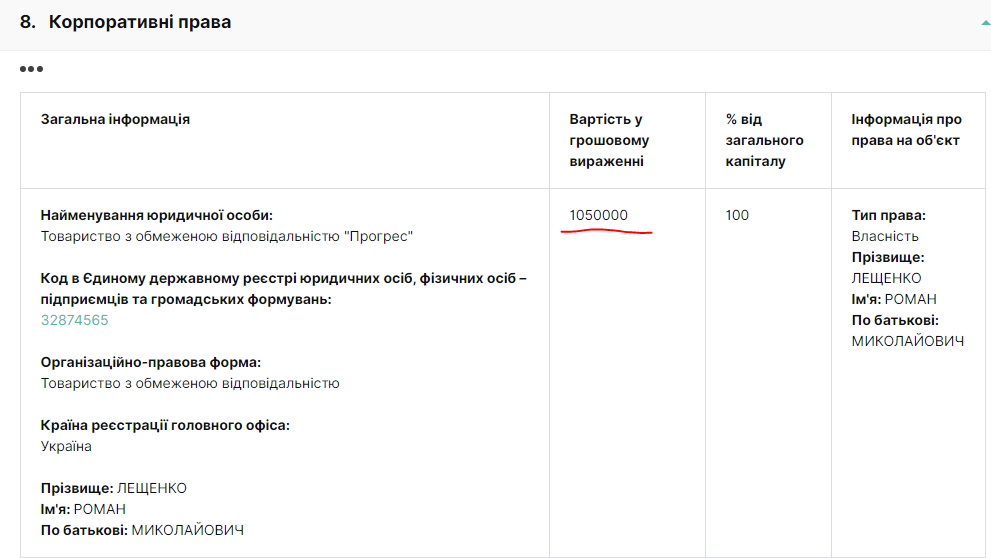Click the three-dots ellipsis icon
The height and width of the screenshot is (558, 991).
coord(31,69)
